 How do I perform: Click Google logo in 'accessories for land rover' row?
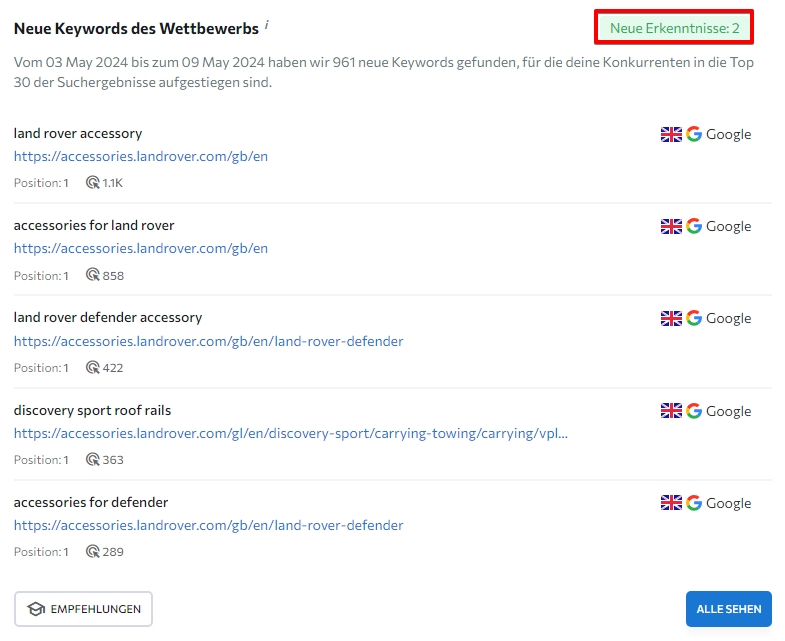click(x=694, y=226)
